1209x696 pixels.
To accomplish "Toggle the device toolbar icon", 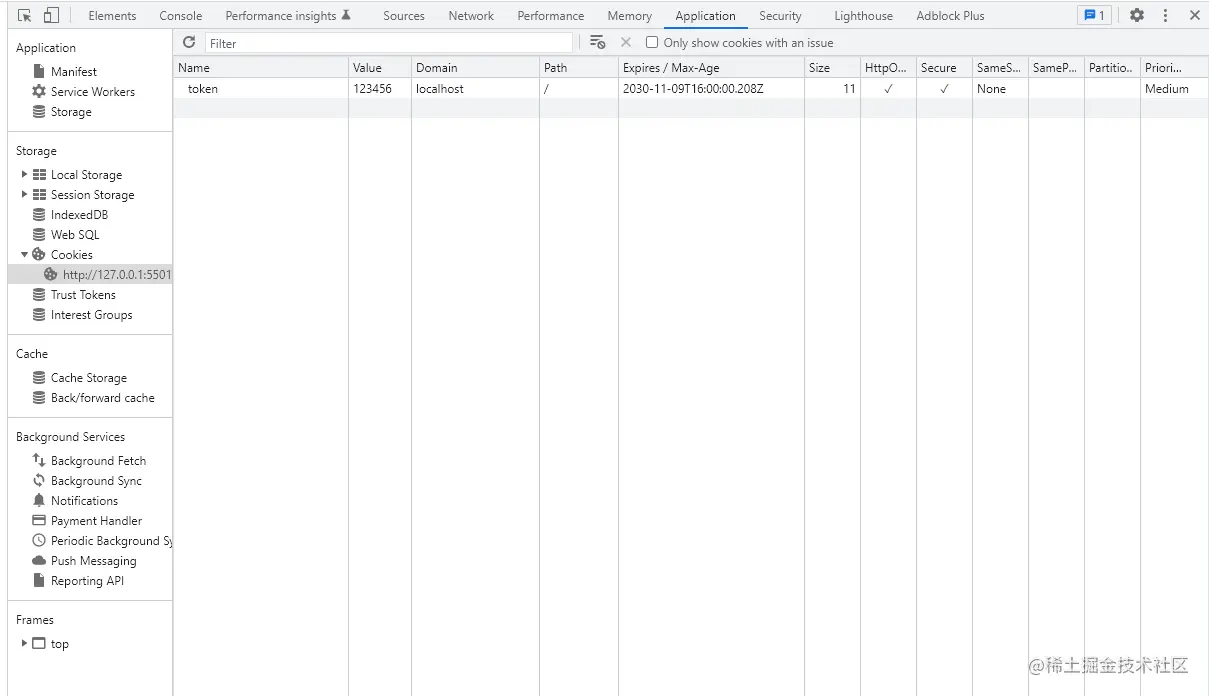I will [51, 15].
